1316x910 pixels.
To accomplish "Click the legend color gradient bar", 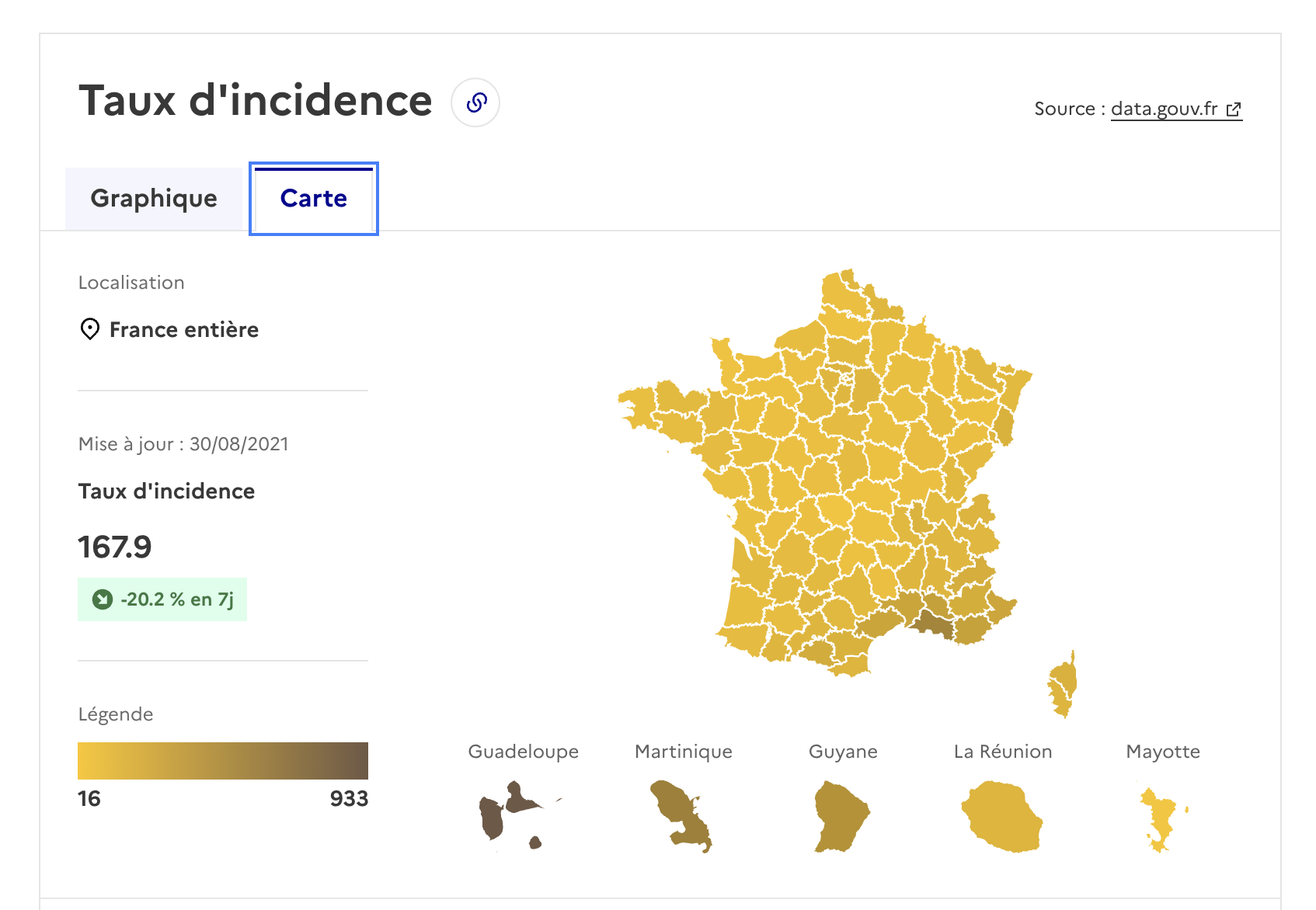I will pos(223,761).
